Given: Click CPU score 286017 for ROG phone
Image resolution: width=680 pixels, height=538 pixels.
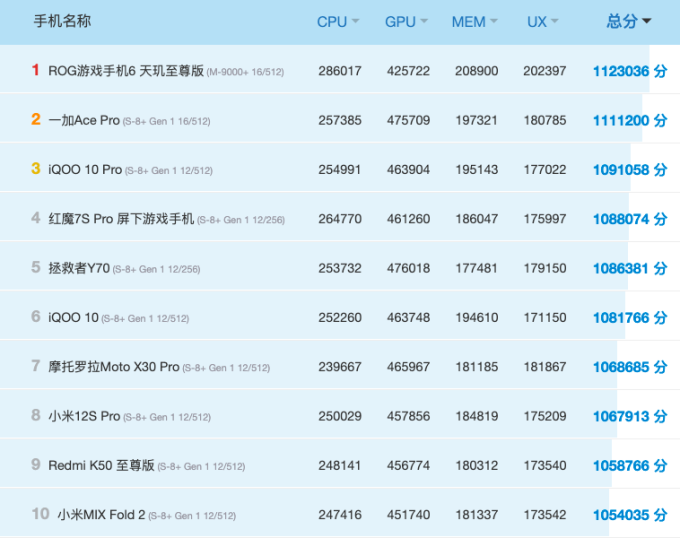Looking at the screenshot, I should 340,71.
